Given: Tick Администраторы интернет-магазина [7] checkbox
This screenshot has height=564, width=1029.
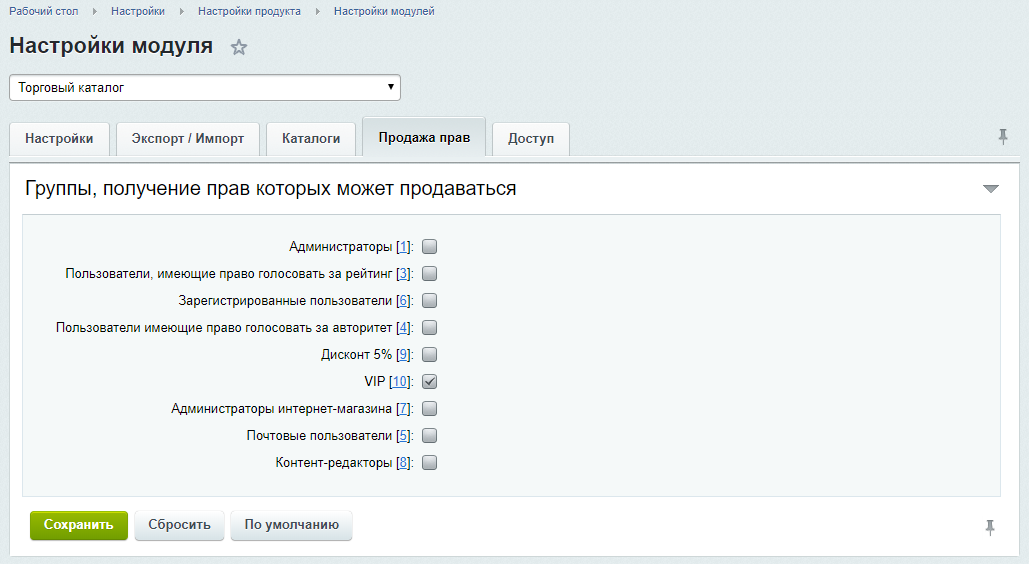Looking at the screenshot, I should coord(429,408).
